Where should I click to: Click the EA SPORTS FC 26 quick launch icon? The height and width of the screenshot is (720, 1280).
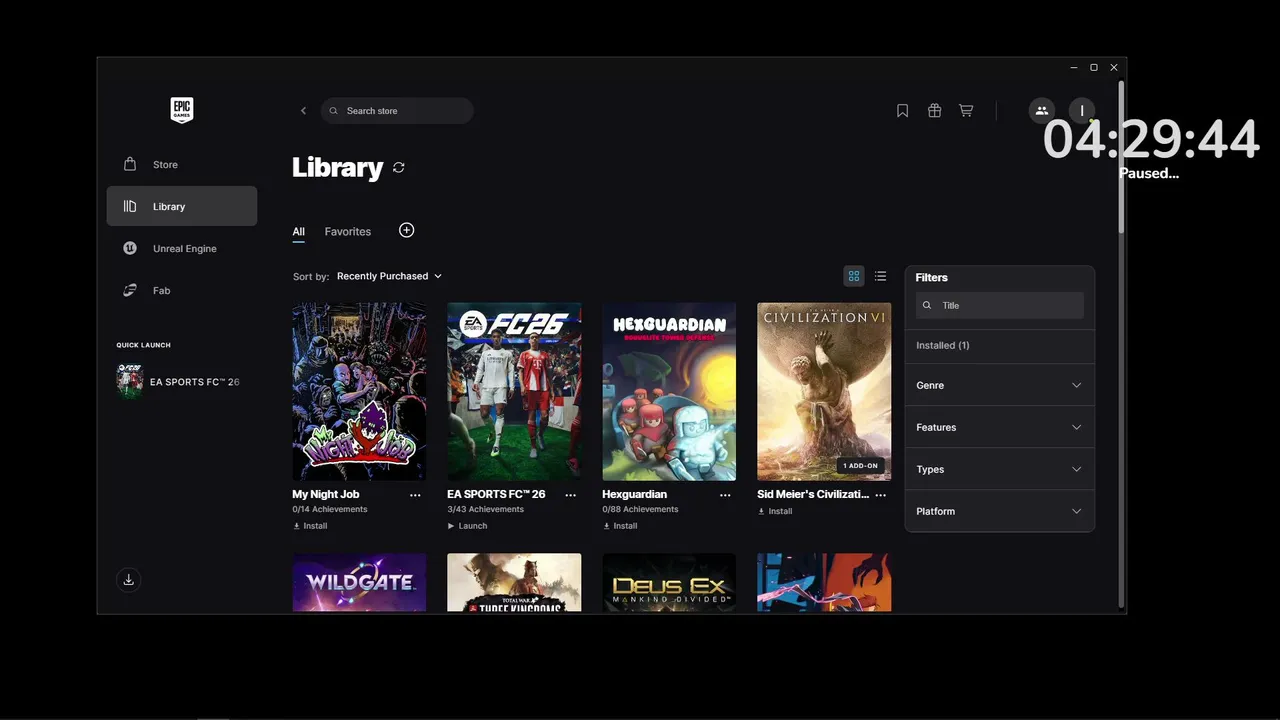click(129, 382)
